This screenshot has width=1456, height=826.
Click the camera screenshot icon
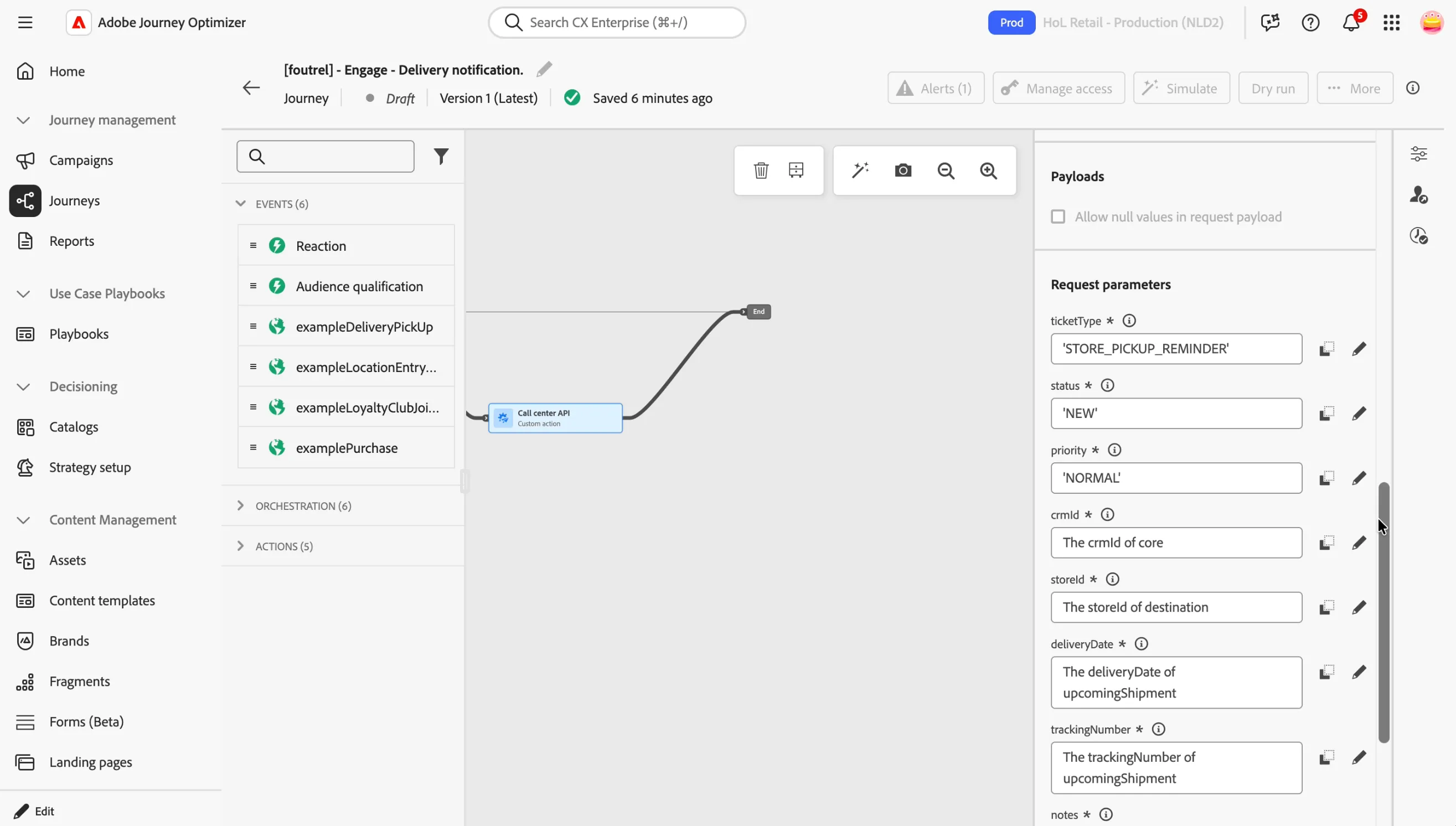tap(903, 170)
